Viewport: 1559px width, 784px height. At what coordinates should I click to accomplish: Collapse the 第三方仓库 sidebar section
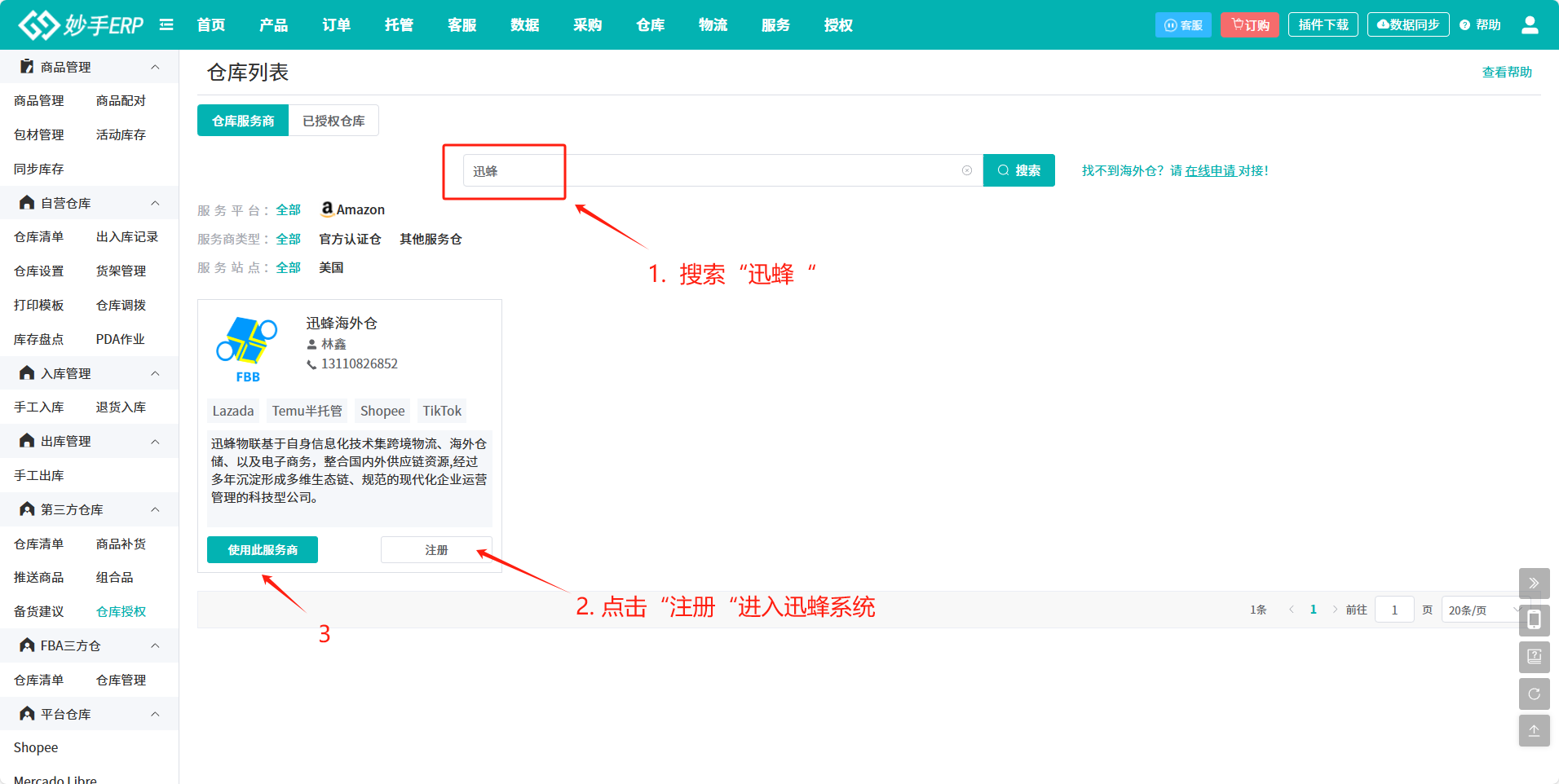[155, 509]
